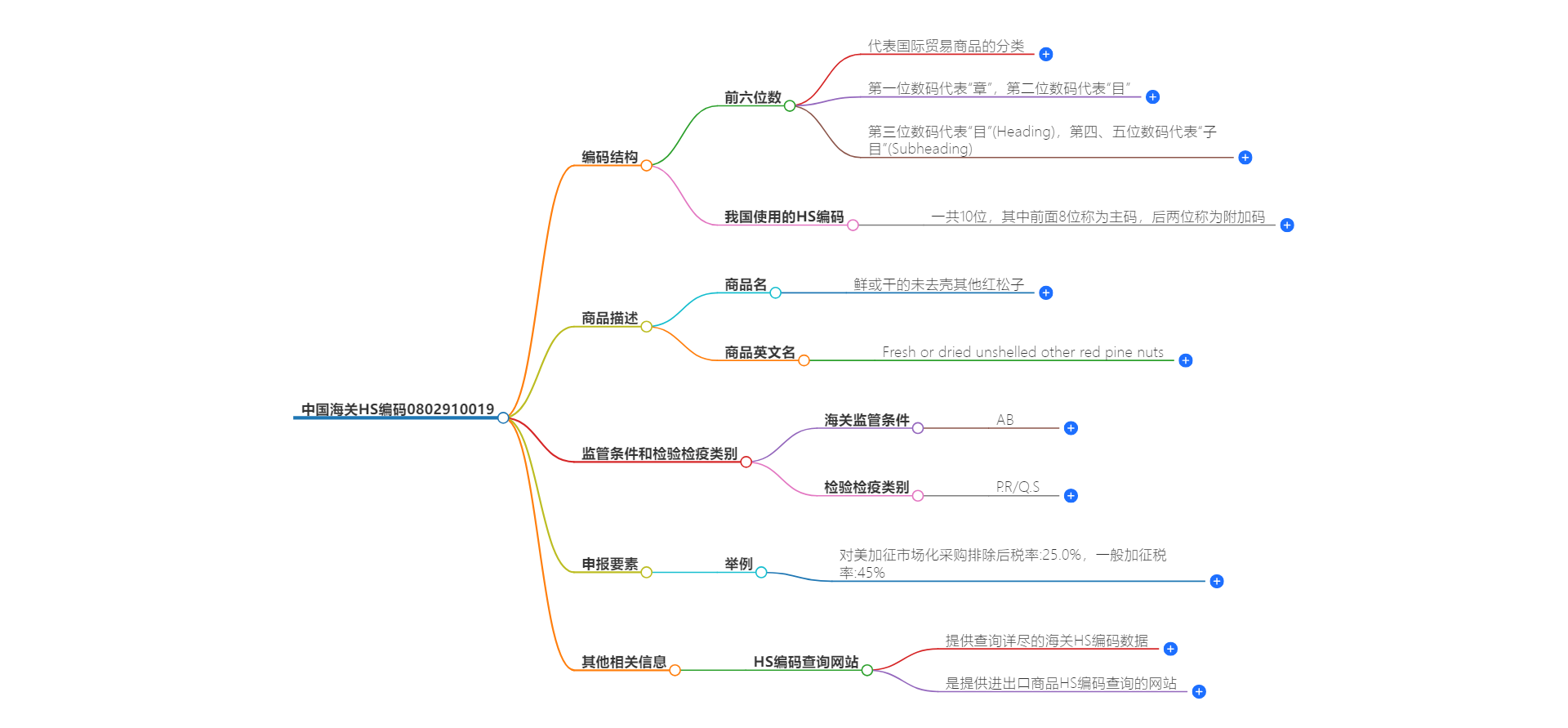Expand plus icon after 对美加征市场化采购 node
This screenshot has height=728, width=1568.
point(1216,581)
